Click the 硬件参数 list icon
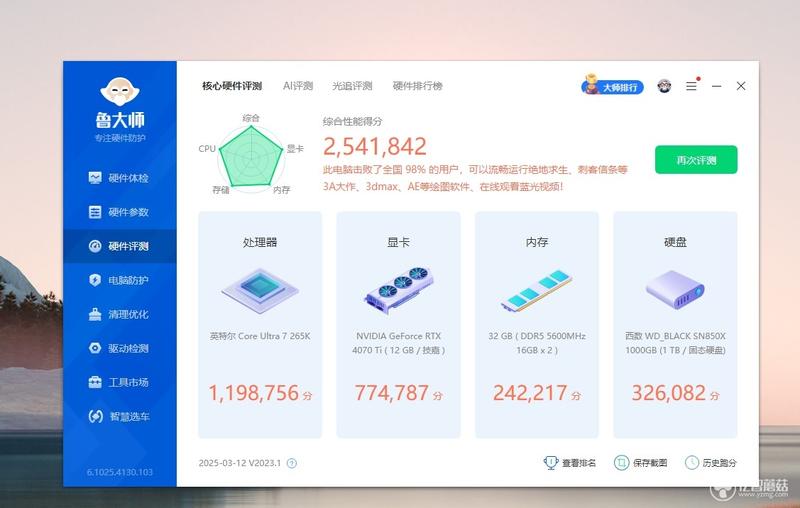The width and height of the screenshot is (800, 508). 95,212
